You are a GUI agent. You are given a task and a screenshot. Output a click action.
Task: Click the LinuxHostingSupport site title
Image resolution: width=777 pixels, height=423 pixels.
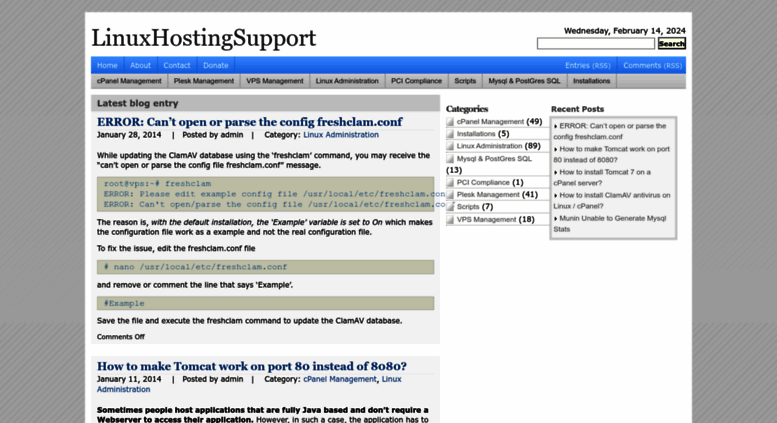coord(204,38)
